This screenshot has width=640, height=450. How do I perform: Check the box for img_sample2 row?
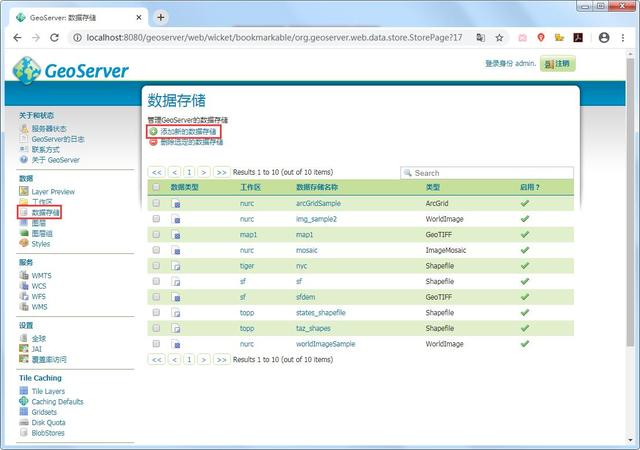click(156, 219)
